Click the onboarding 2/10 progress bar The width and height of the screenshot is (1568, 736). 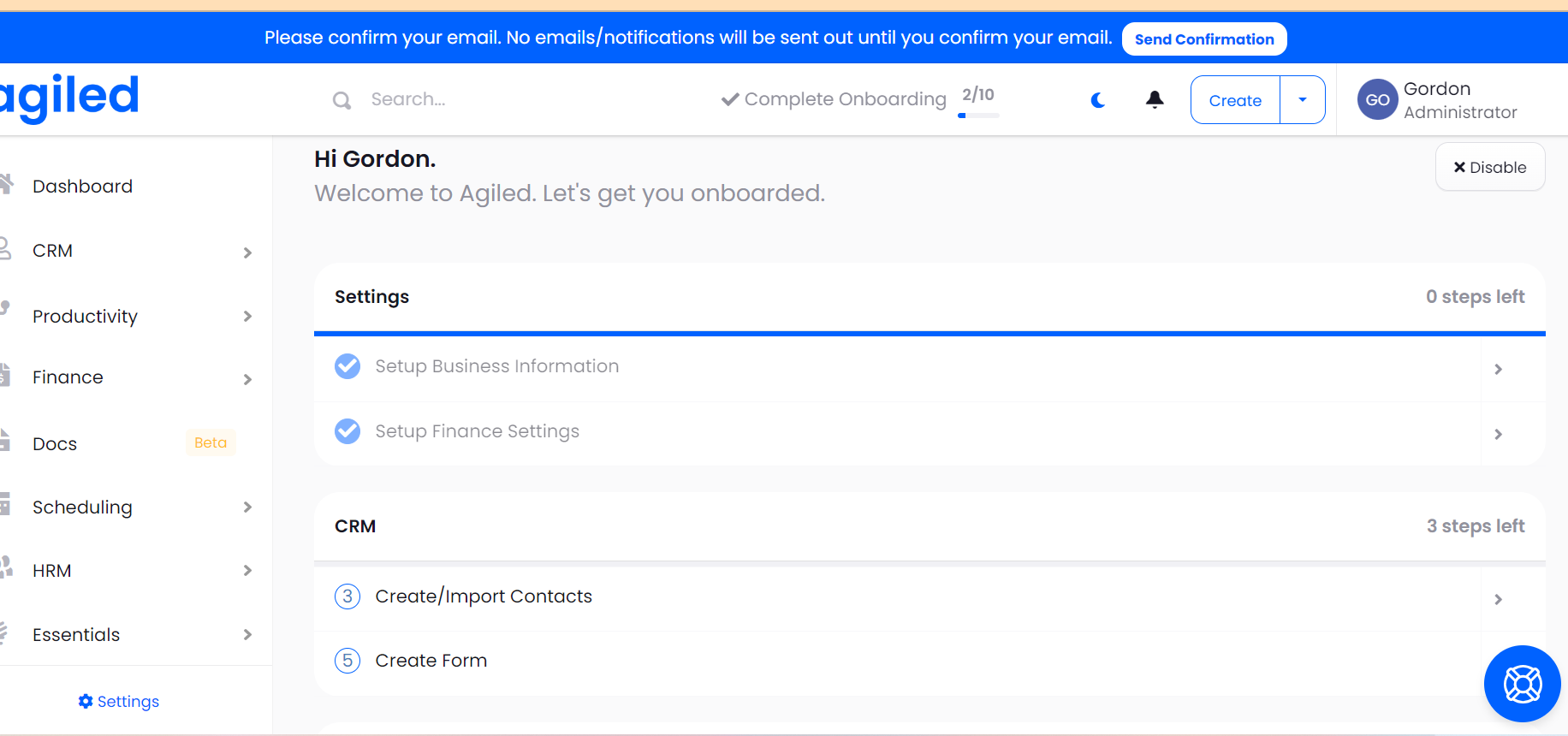tap(978, 115)
